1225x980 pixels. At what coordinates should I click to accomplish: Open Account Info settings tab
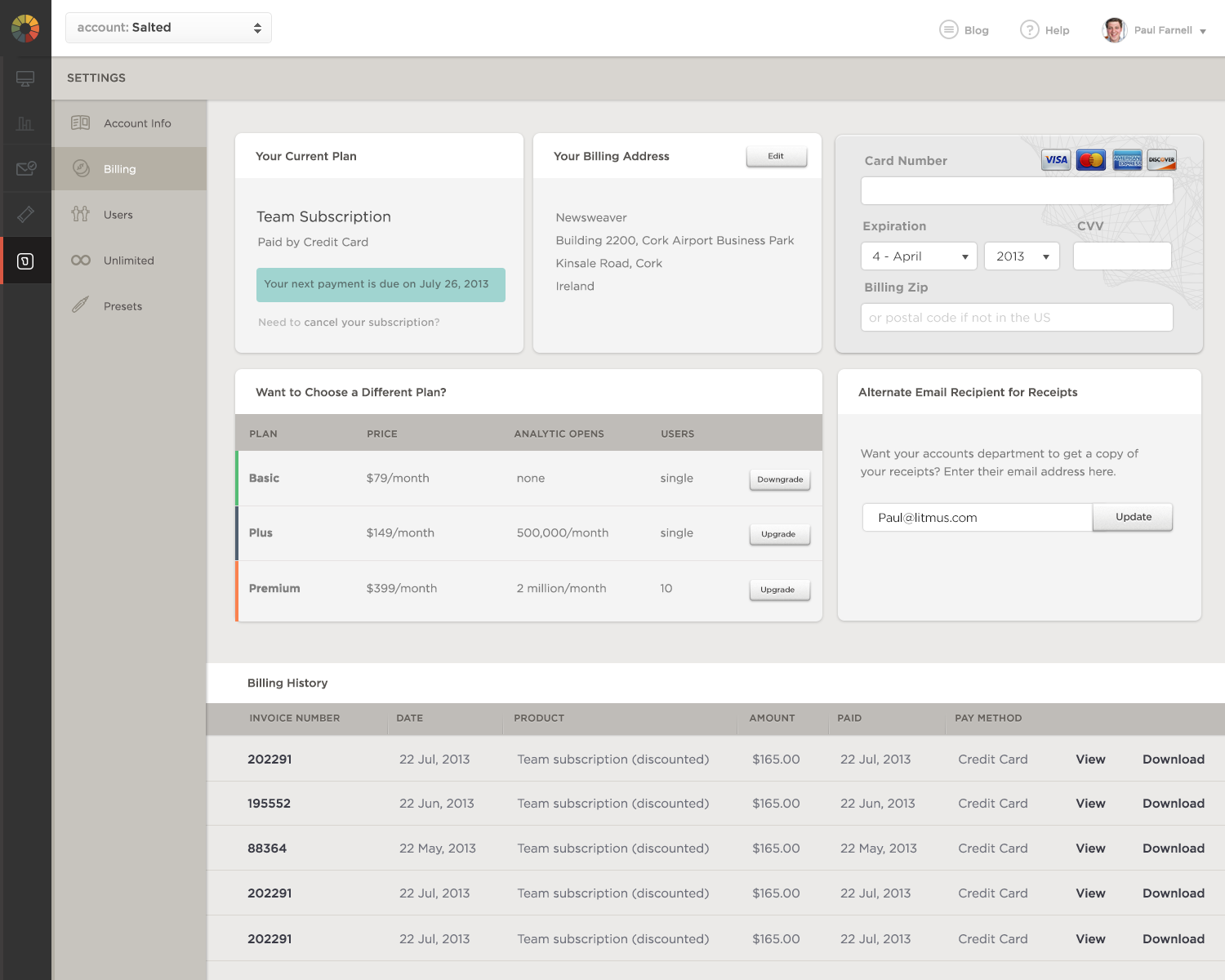(129, 123)
